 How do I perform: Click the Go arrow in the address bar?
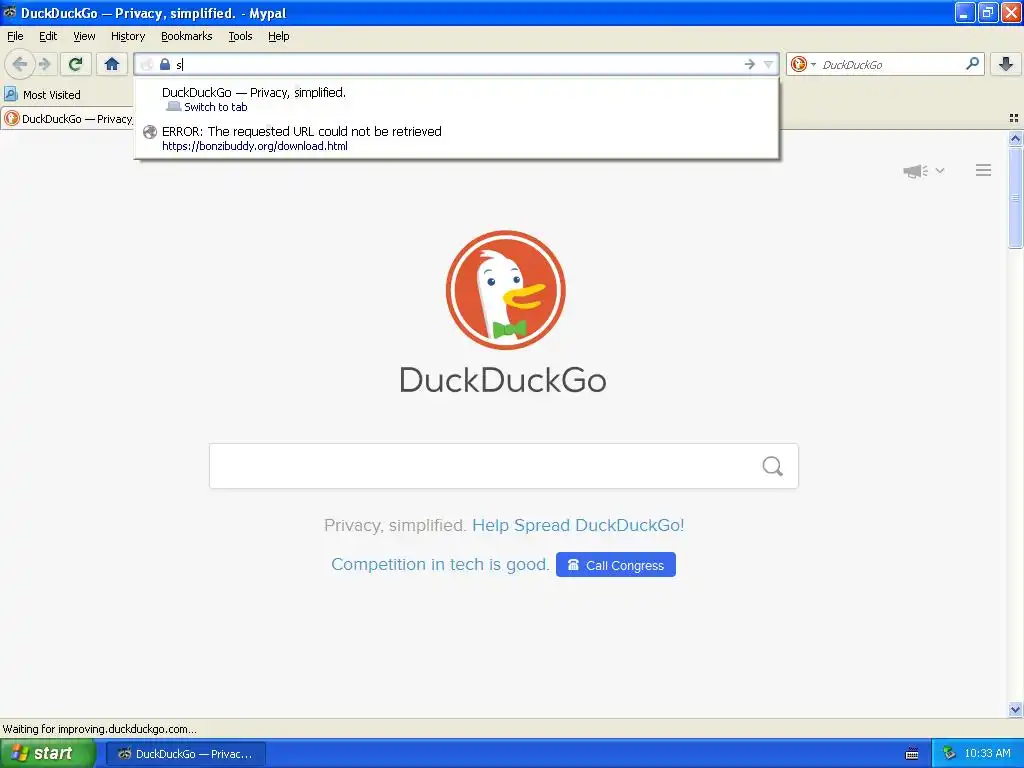pos(749,64)
